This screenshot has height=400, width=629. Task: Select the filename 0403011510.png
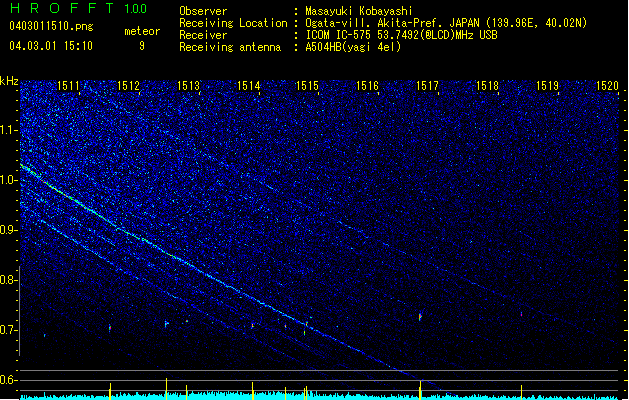tap(51, 26)
